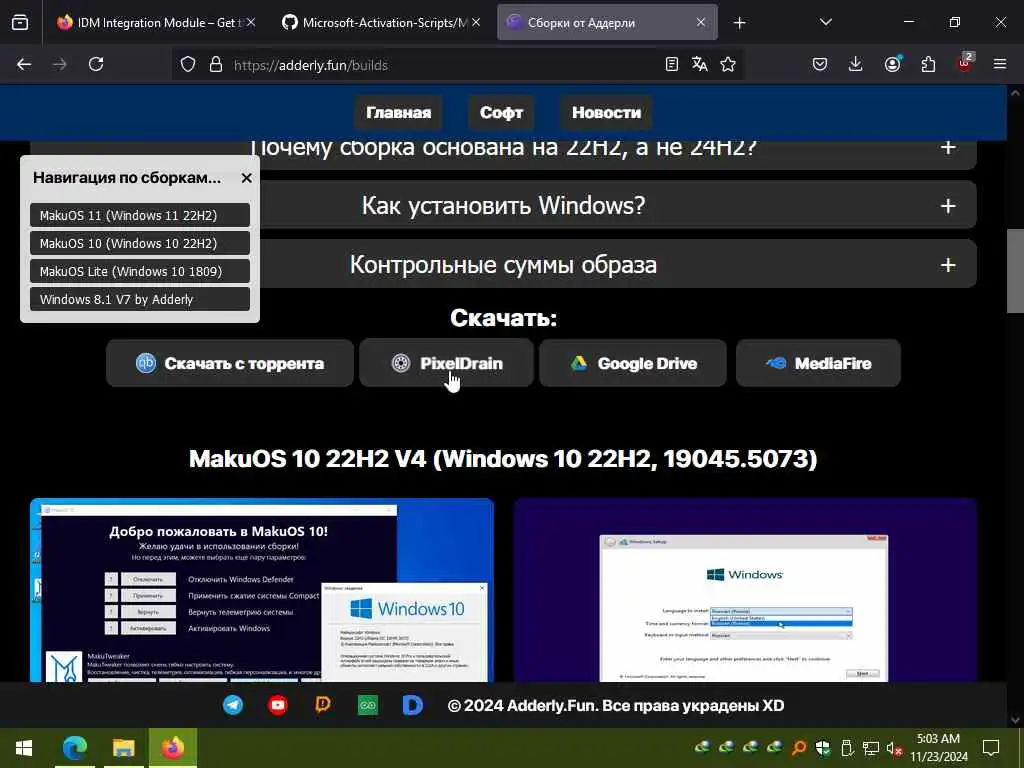Open a new browser tab

[739, 23]
